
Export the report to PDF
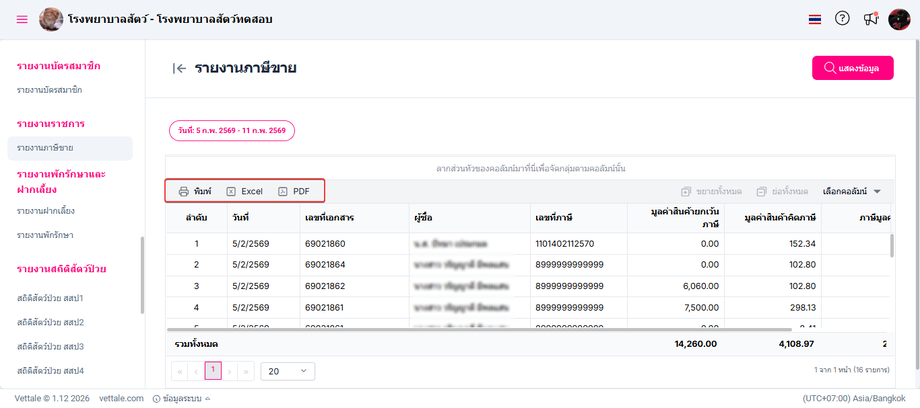point(294,191)
